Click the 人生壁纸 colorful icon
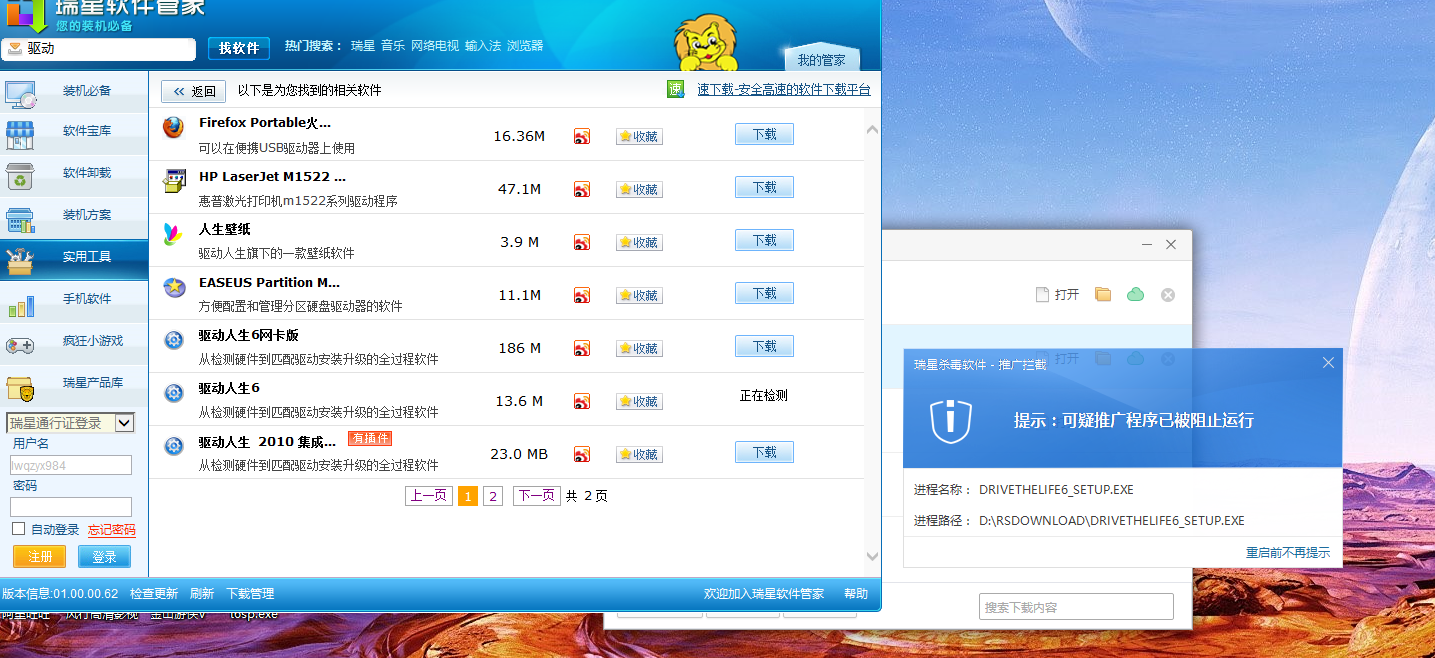Image resolution: width=1435 pixels, height=658 pixels. pos(173,234)
